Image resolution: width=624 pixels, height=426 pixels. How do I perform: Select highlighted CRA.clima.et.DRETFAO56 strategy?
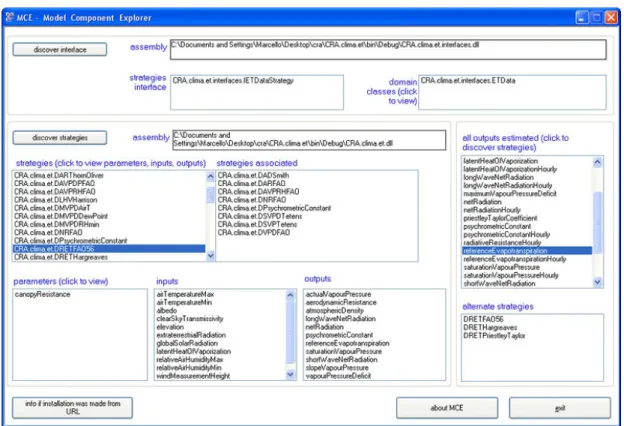pos(109,249)
